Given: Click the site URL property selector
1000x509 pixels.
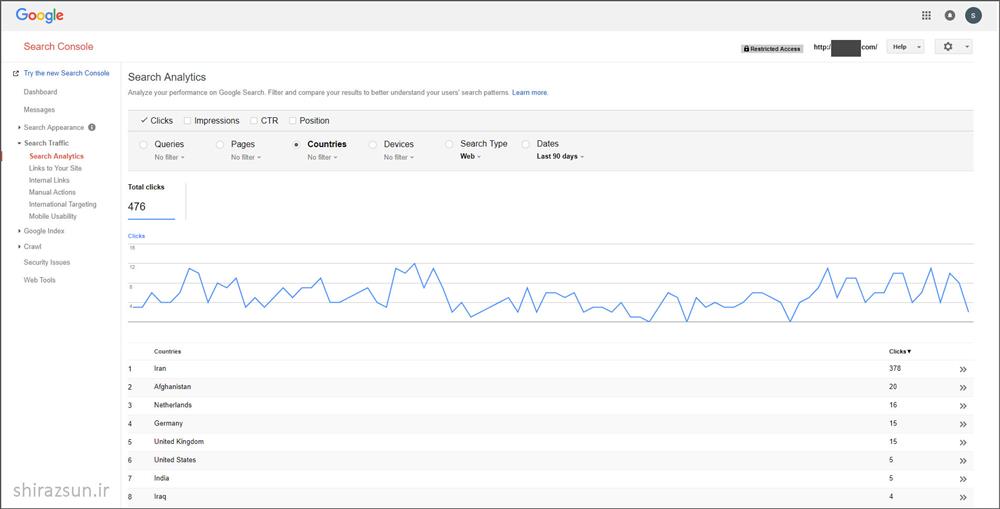Looking at the screenshot, I should [846, 47].
